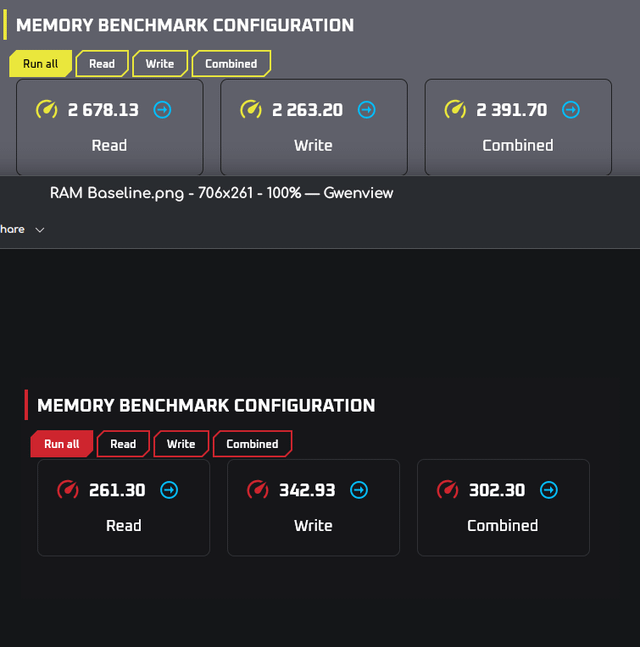Click the blue arrow next to 2 678.13
This screenshot has height=647, width=640.
tap(162, 109)
